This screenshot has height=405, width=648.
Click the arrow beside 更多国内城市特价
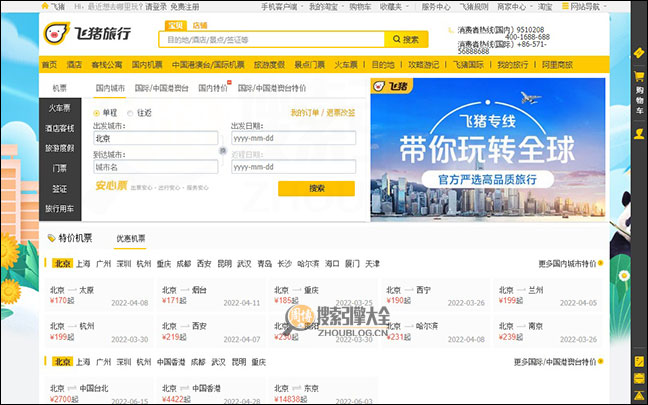tap(600, 263)
